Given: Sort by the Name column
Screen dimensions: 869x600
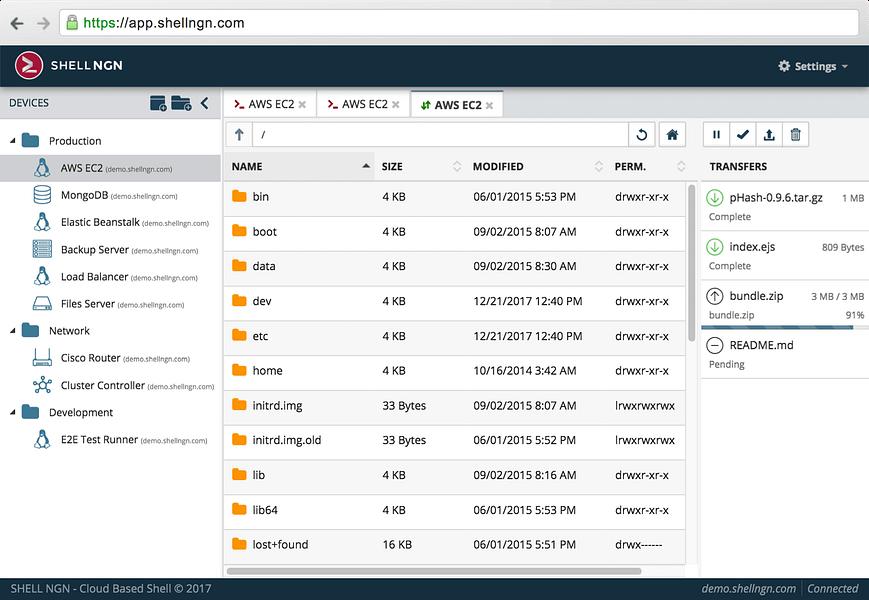Looking at the screenshot, I should [x=299, y=166].
